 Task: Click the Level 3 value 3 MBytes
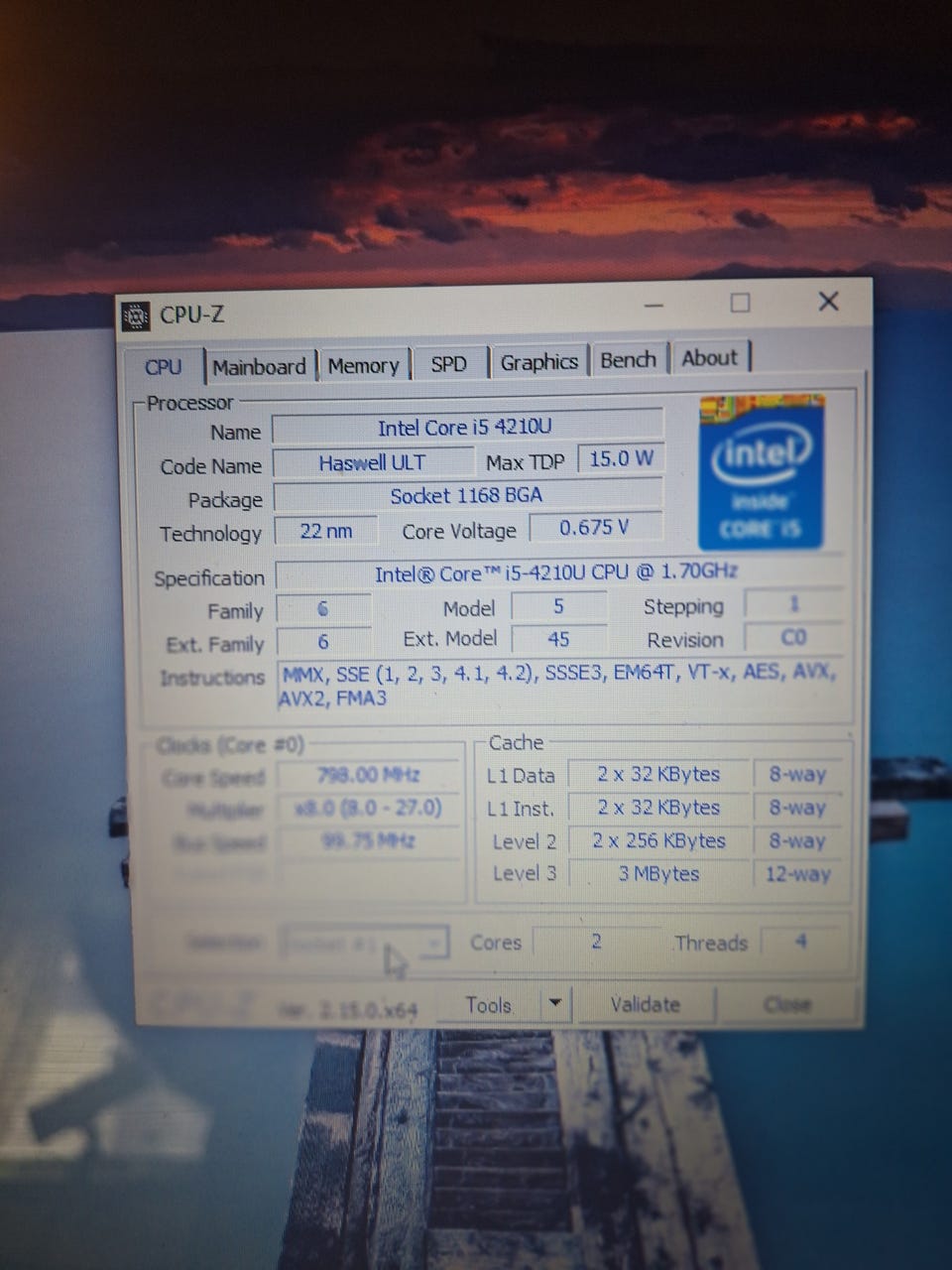(658, 874)
